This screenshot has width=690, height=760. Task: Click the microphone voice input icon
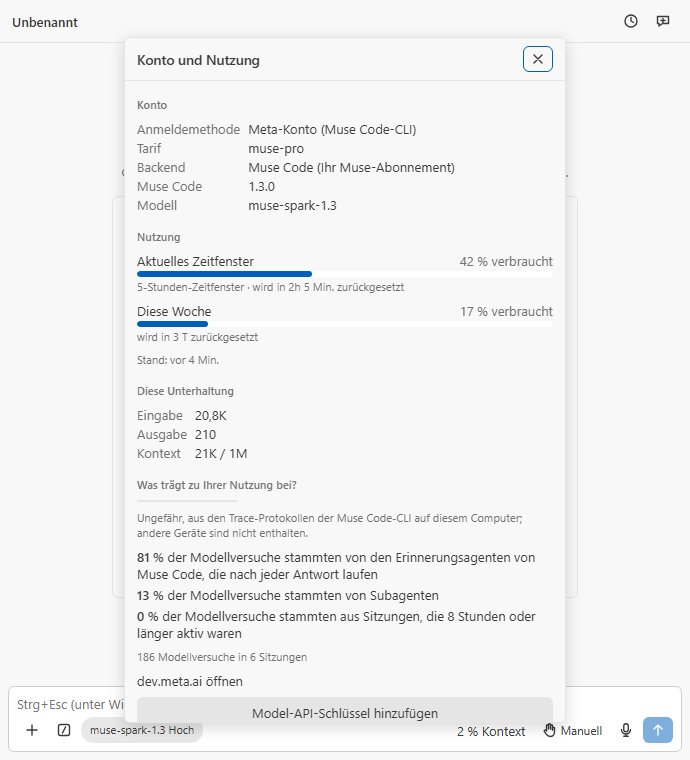[626, 730]
